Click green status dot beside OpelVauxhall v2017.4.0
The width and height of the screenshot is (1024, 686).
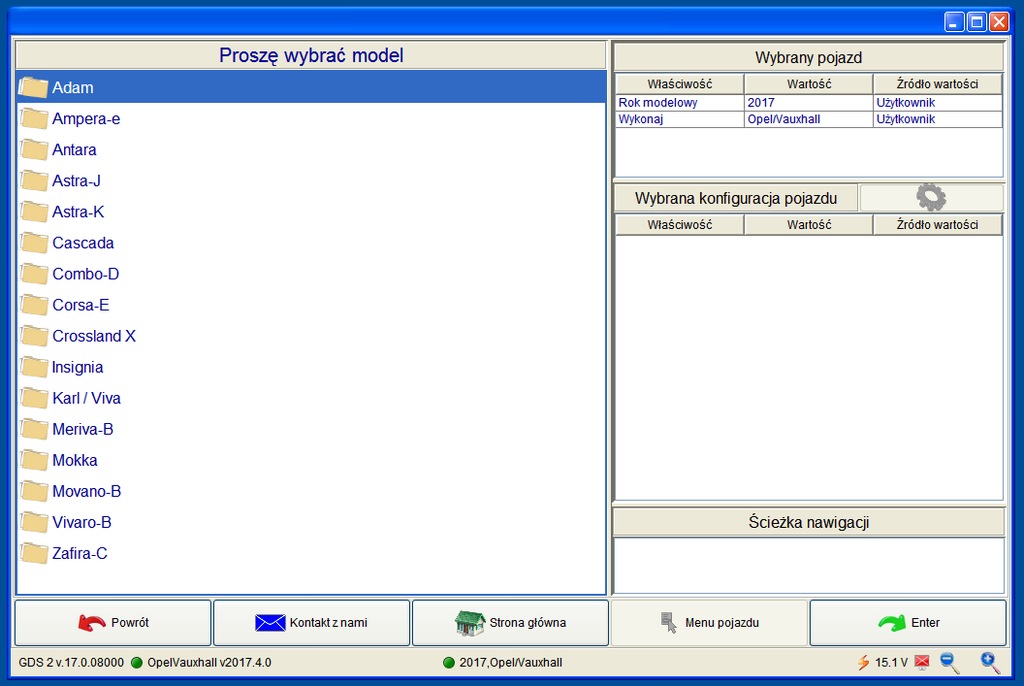click(136, 662)
